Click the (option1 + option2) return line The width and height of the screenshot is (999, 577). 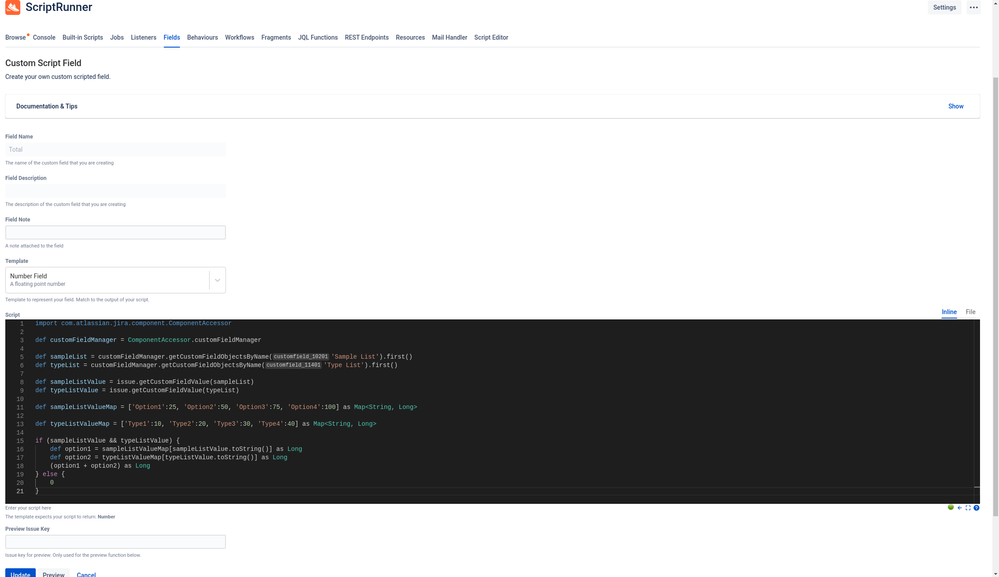pos(100,466)
